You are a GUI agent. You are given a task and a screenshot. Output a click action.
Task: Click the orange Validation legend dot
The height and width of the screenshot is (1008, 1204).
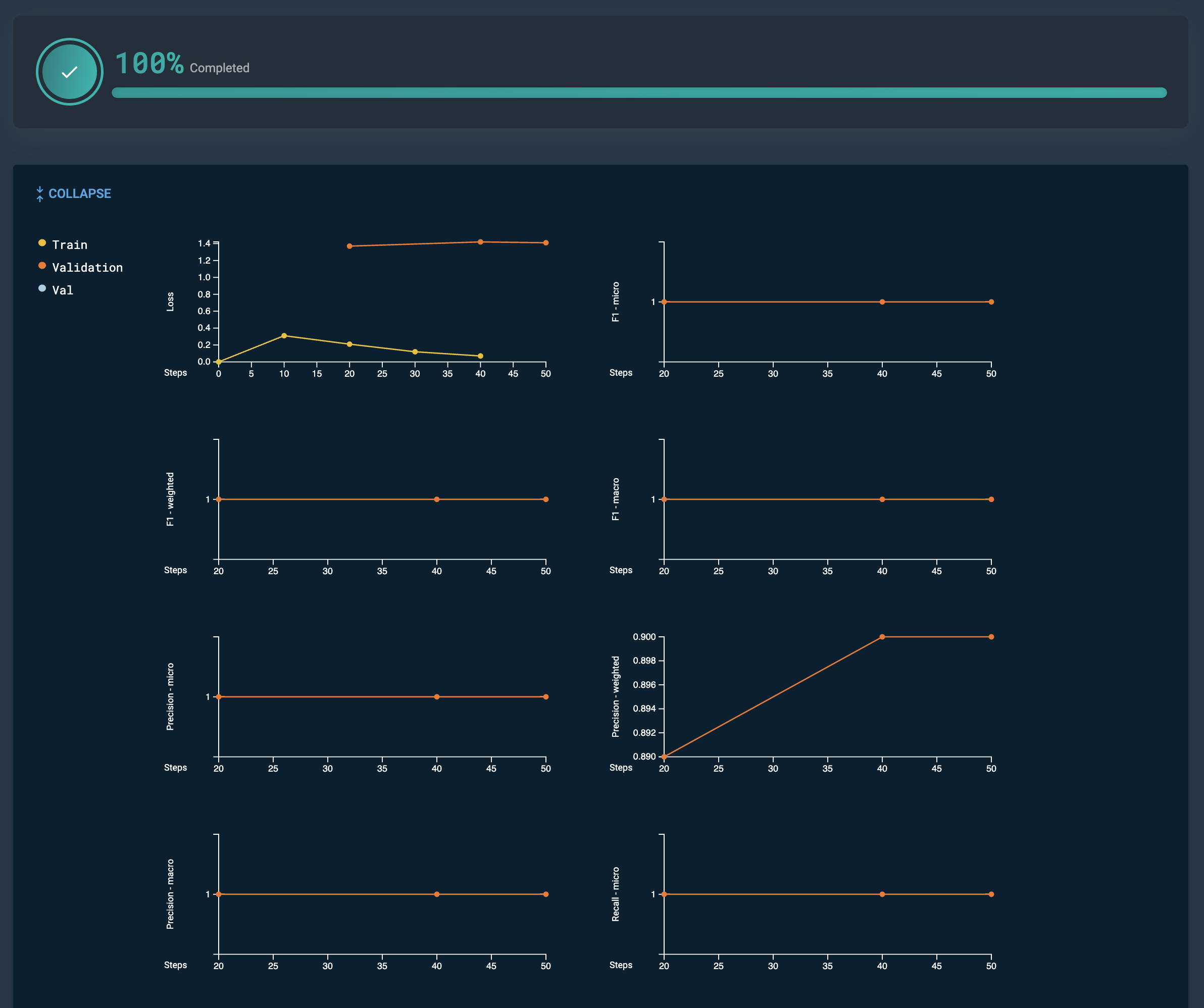point(42,266)
